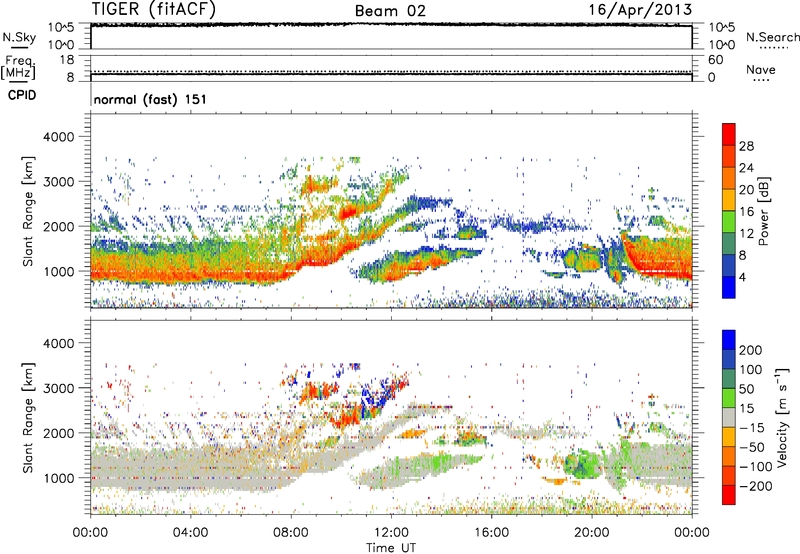Select '1000' on the power panel axis

point(59,271)
